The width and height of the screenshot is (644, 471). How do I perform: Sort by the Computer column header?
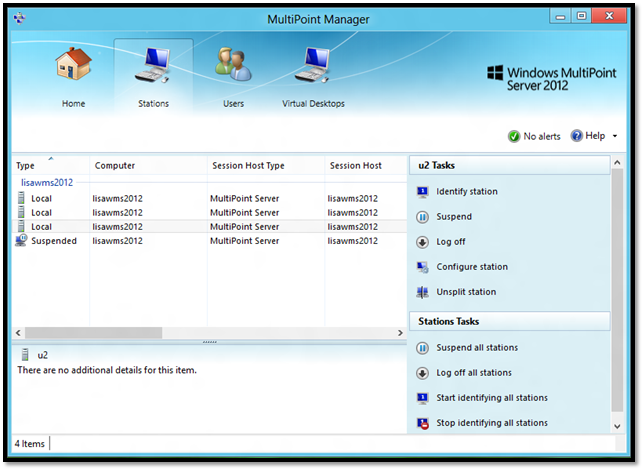click(148, 165)
